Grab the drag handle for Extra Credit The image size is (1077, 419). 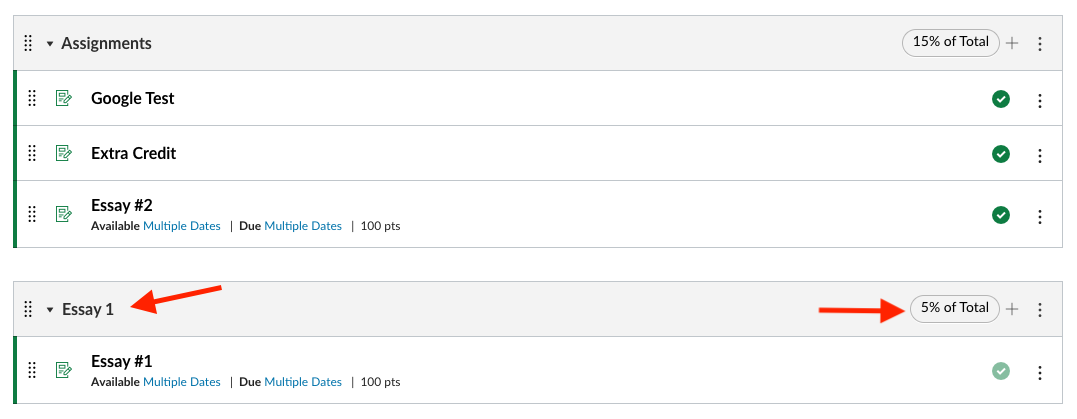pyautogui.click(x=31, y=153)
